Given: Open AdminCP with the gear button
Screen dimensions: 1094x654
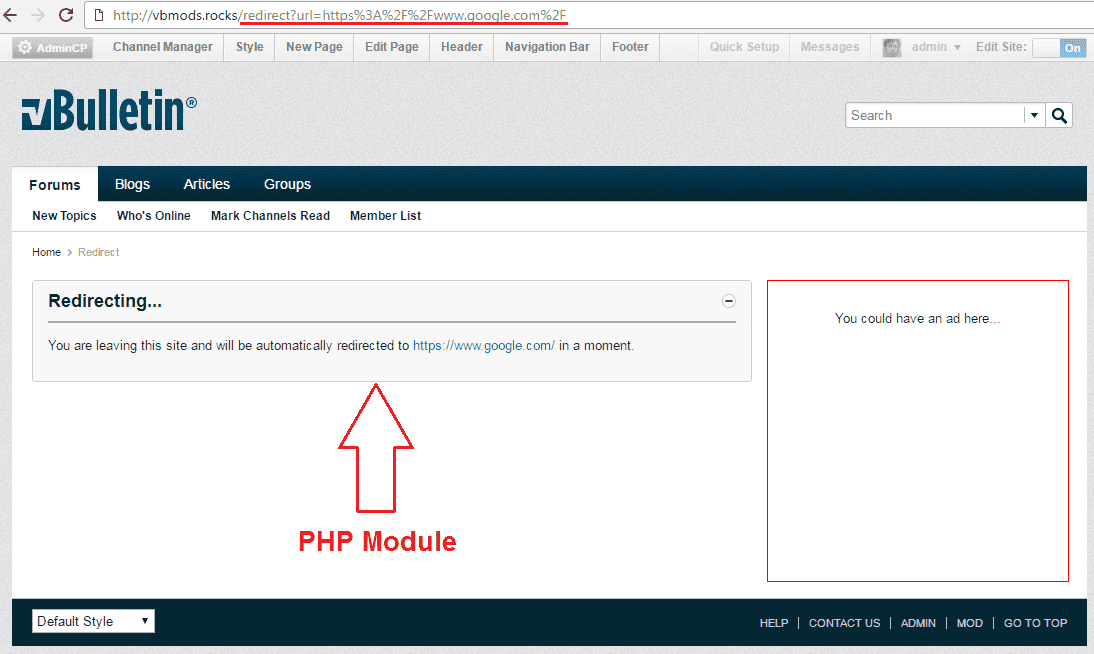Looking at the screenshot, I should (x=52, y=47).
